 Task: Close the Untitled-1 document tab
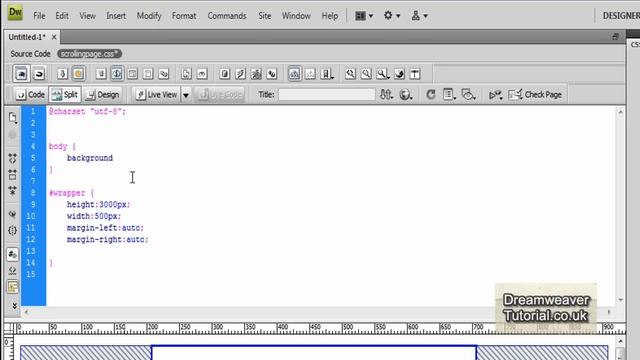click(x=54, y=37)
